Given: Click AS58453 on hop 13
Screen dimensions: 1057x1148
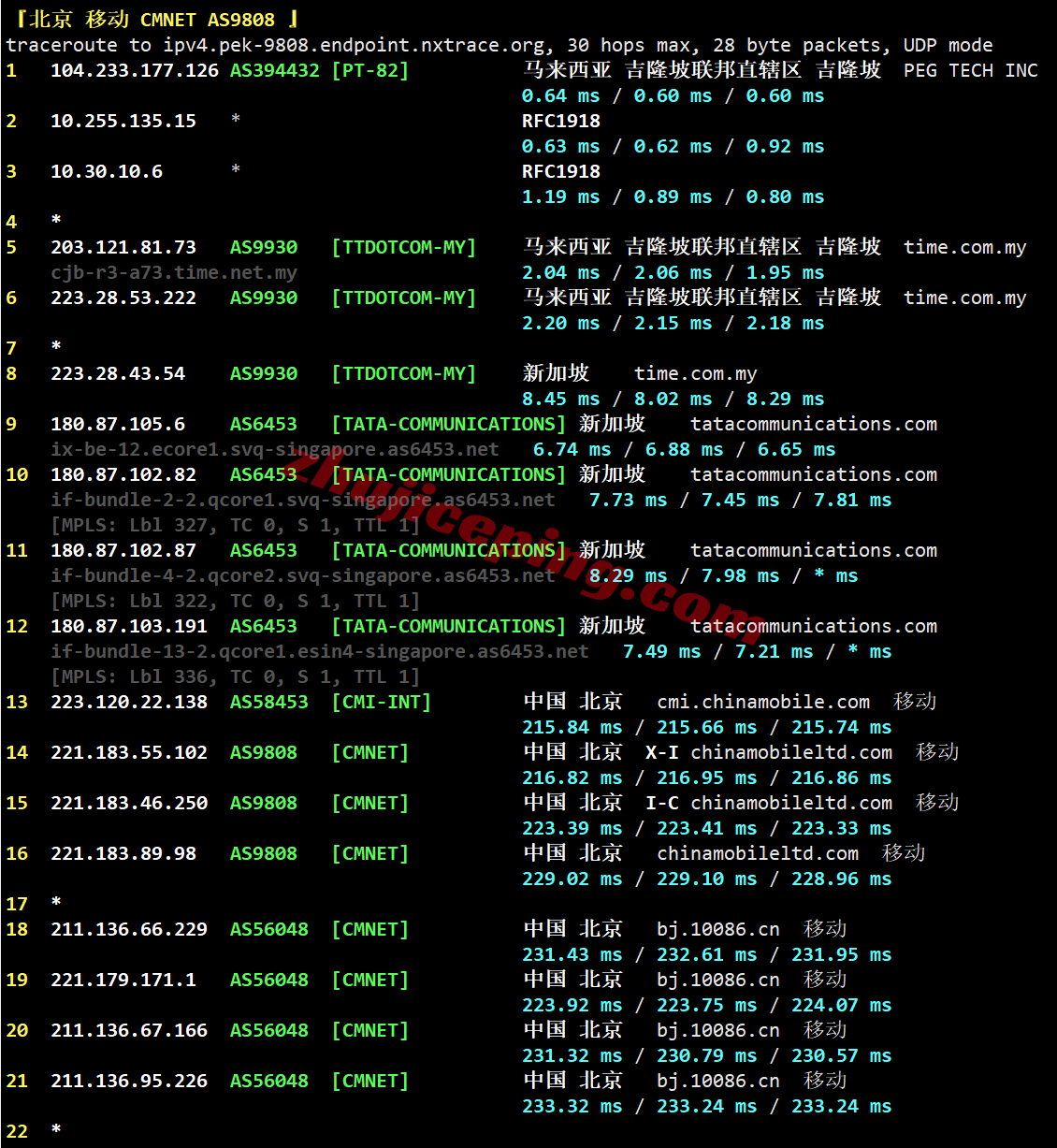Looking at the screenshot, I should click(x=269, y=702).
